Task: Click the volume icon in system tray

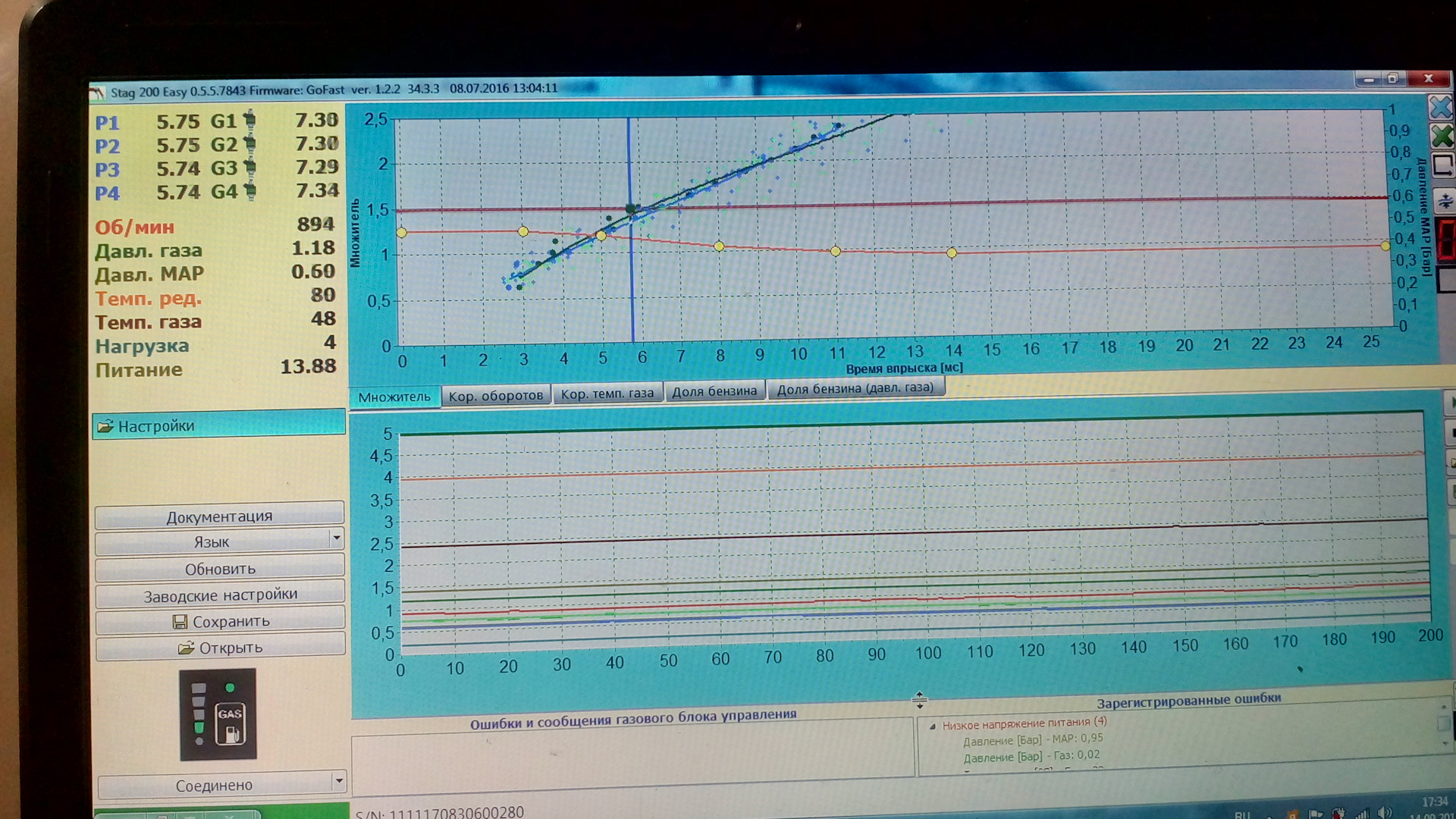Action: coord(1383,813)
